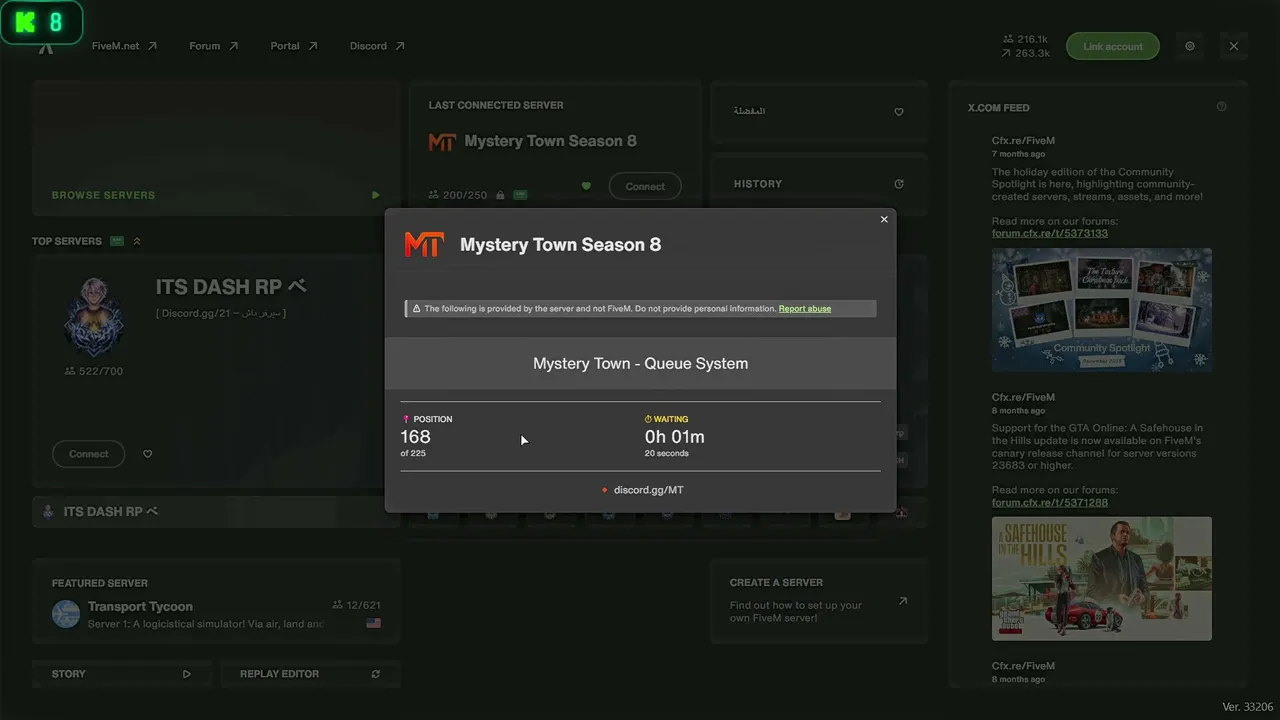Open the Portal link in top bar
1280x720 pixels.
tap(294, 46)
